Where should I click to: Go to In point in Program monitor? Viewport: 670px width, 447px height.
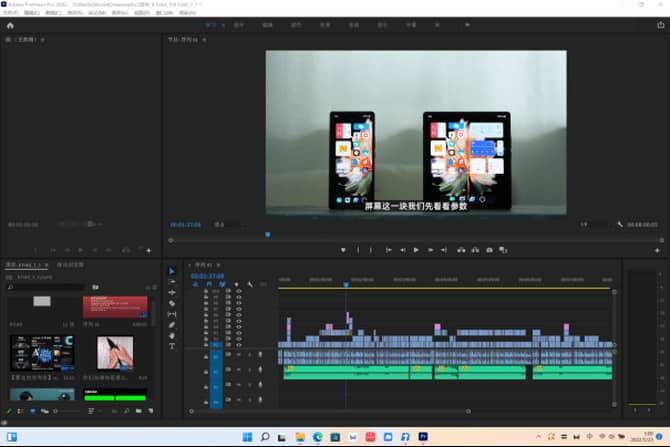pyautogui.click(x=388, y=250)
